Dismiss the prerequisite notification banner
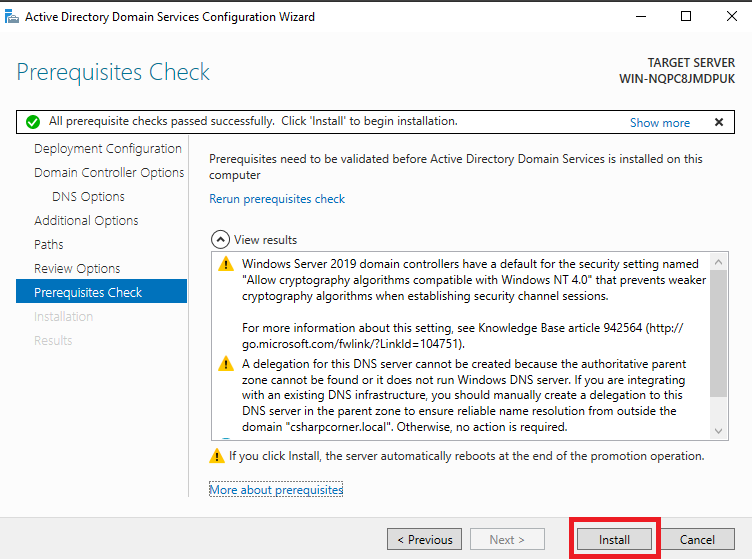The height and width of the screenshot is (559, 752). click(718, 122)
